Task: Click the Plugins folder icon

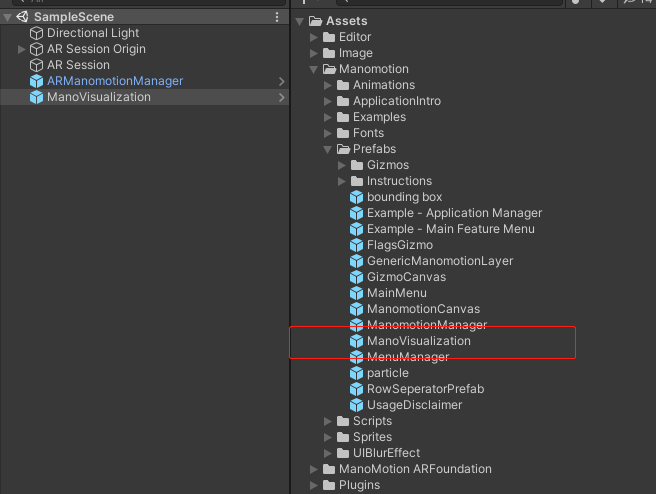Action: click(329, 485)
